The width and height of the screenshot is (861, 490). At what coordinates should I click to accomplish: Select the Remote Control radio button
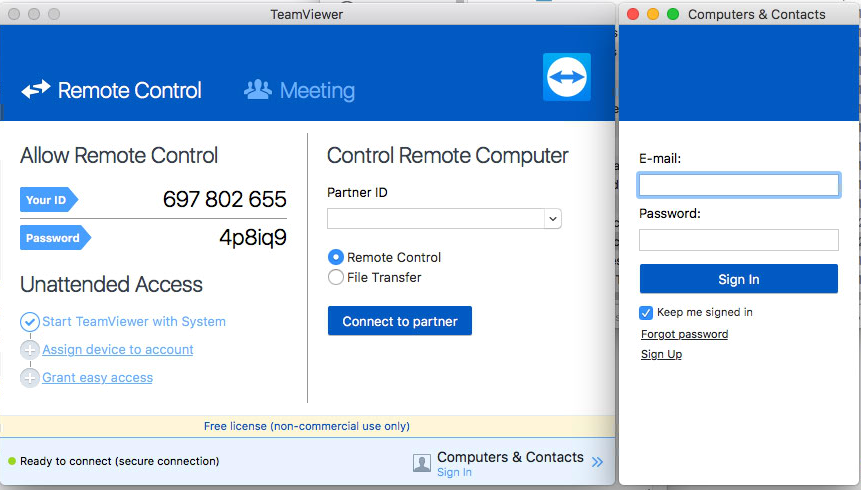(336, 257)
